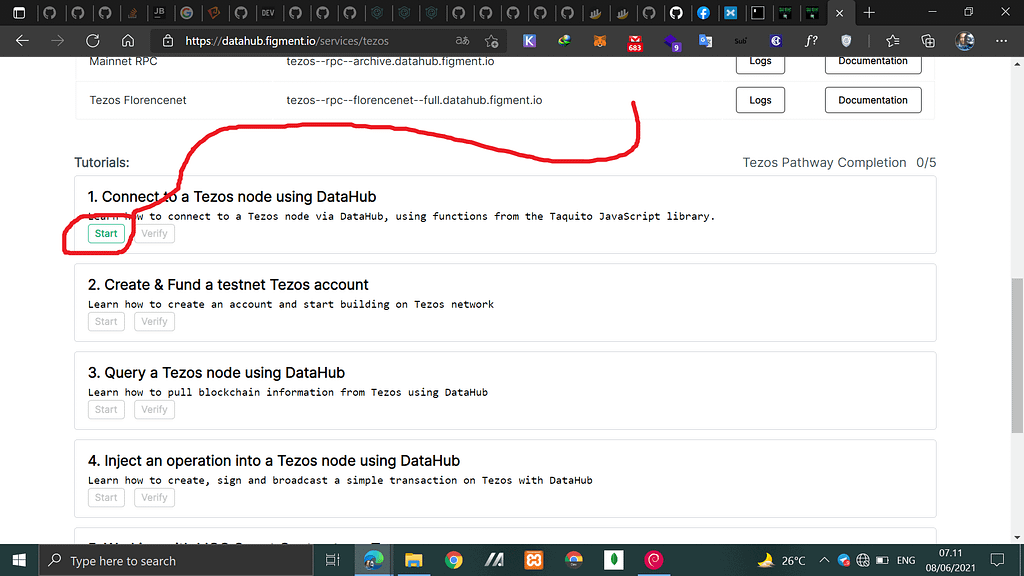Open XAMPP from the taskbar
This screenshot has height=576, width=1024.
coord(534,560)
